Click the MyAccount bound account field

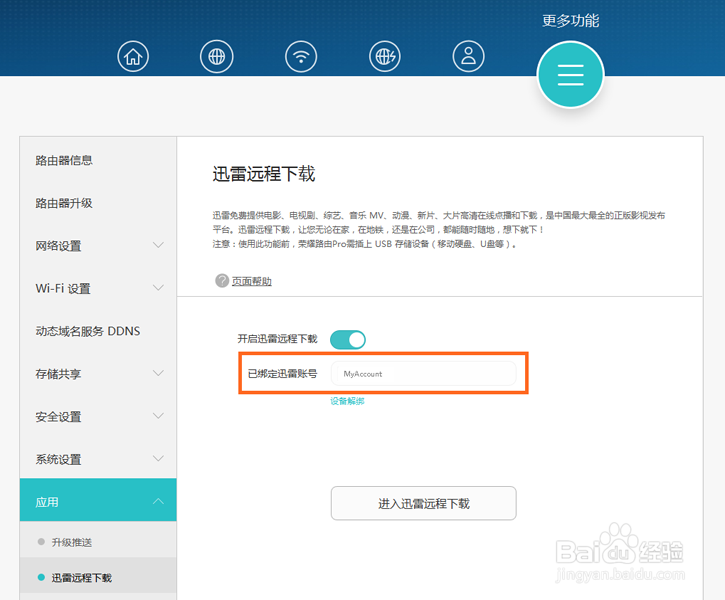(424, 373)
